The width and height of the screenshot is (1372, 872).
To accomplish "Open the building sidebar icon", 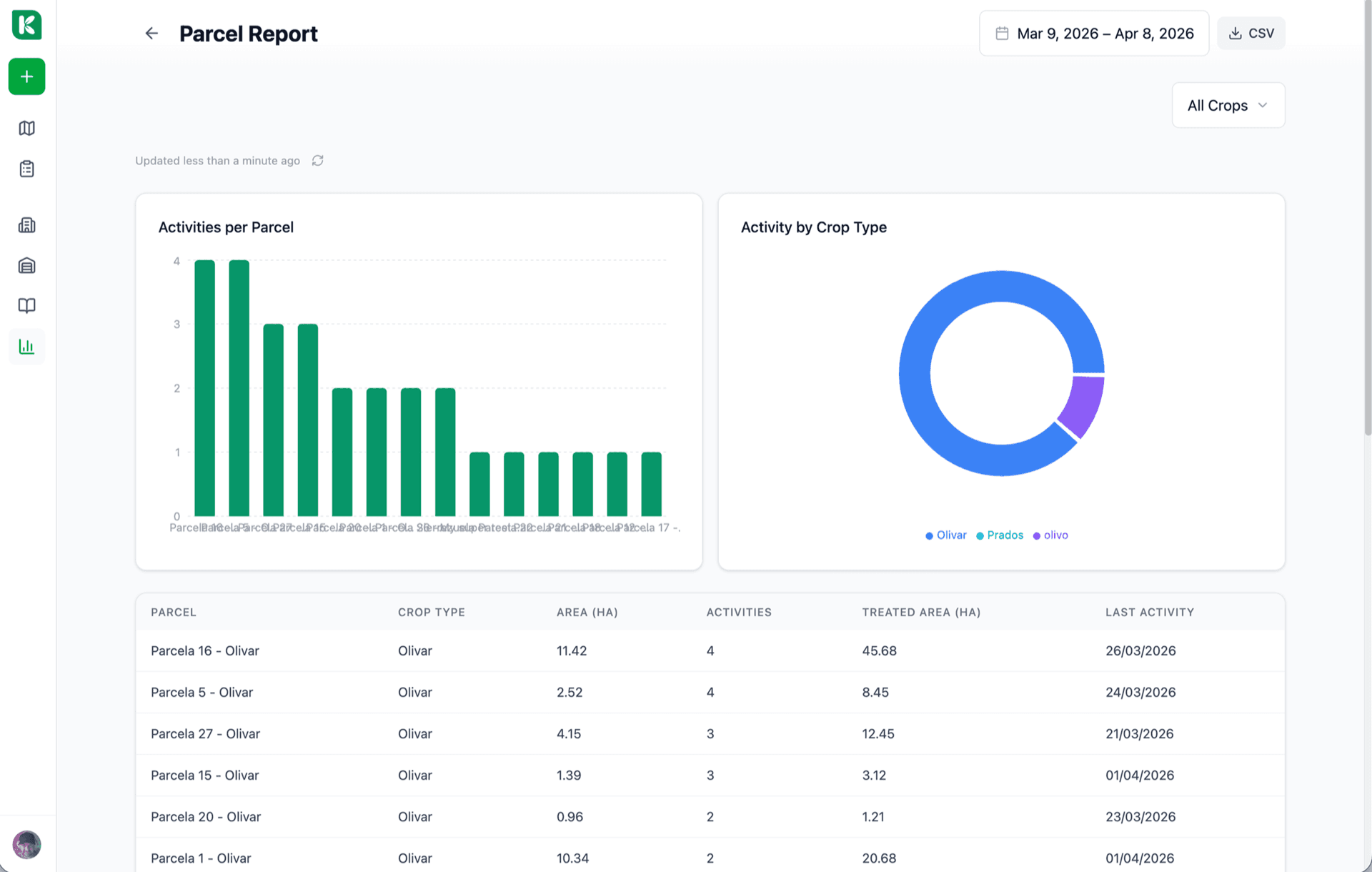I will (26, 225).
